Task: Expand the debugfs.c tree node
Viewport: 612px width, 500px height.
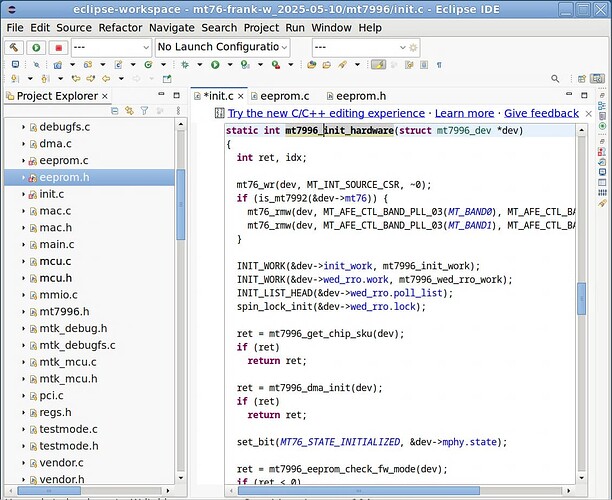Action: [x=23, y=127]
